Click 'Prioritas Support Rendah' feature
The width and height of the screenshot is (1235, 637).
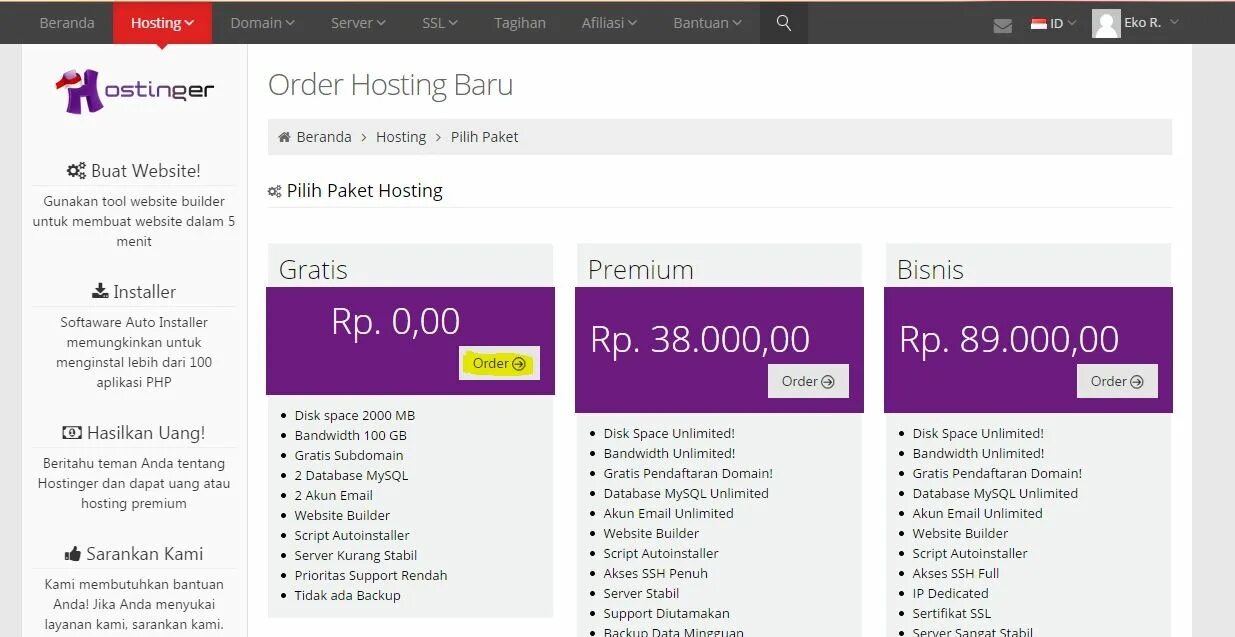click(x=370, y=575)
